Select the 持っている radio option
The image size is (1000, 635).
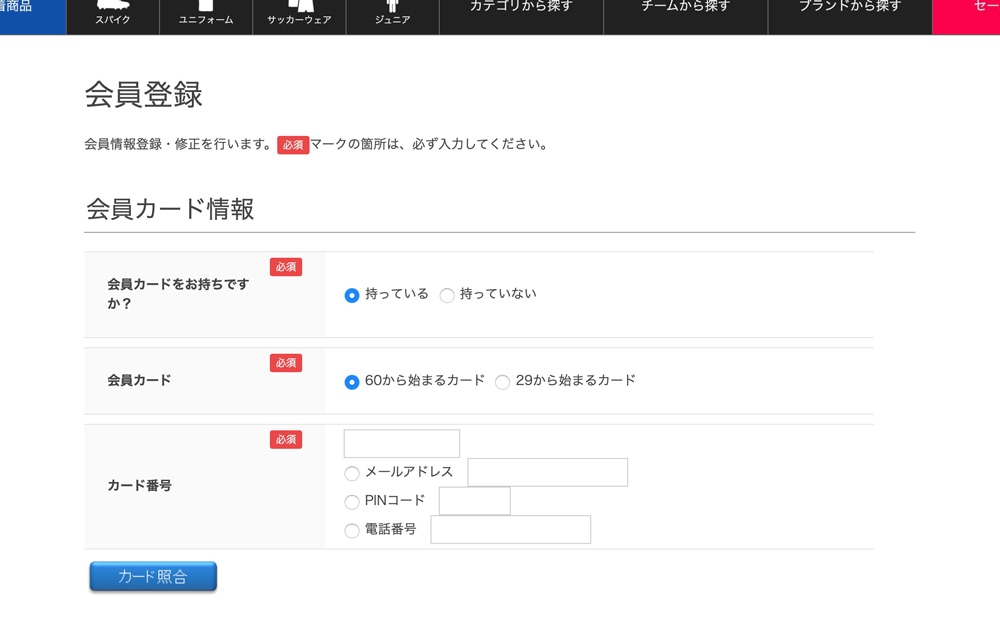click(x=352, y=295)
